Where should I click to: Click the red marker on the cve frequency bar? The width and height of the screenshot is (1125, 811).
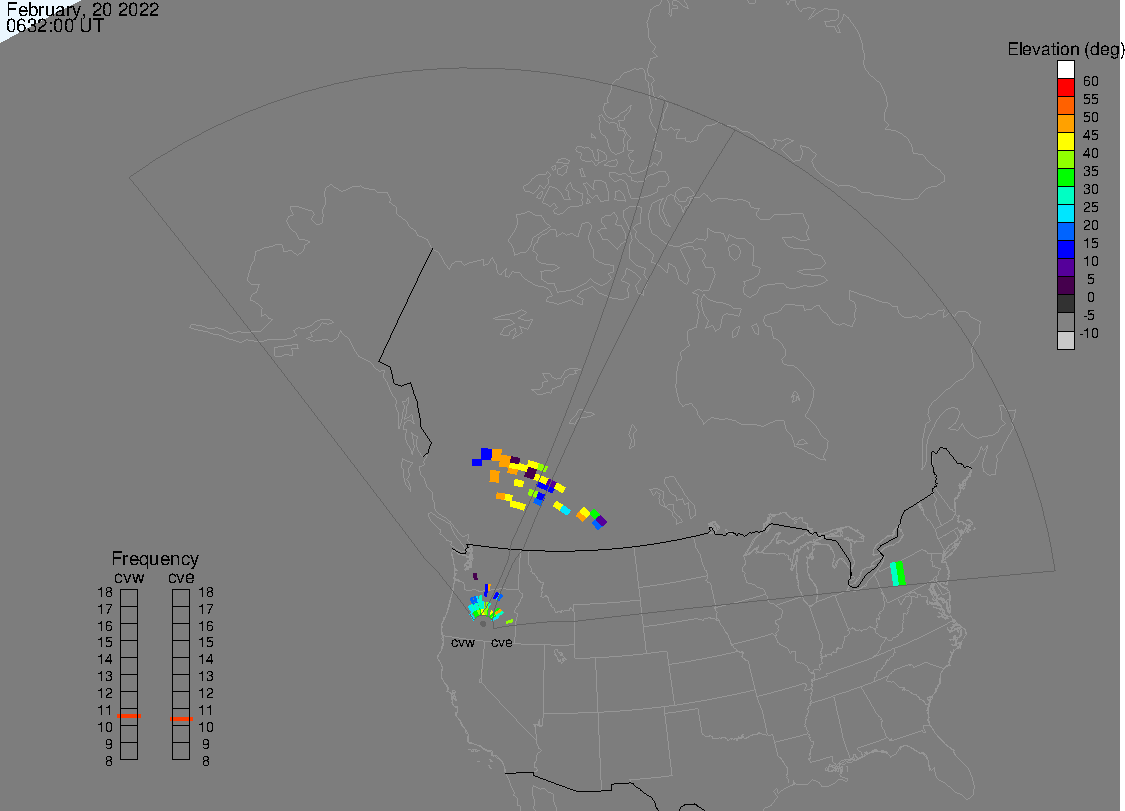coord(181,718)
